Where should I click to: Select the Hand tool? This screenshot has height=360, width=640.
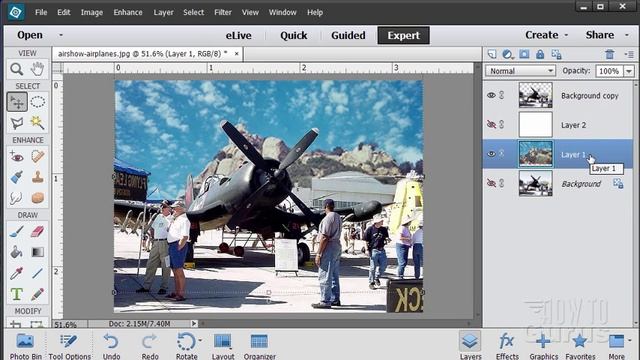click(x=37, y=69)
